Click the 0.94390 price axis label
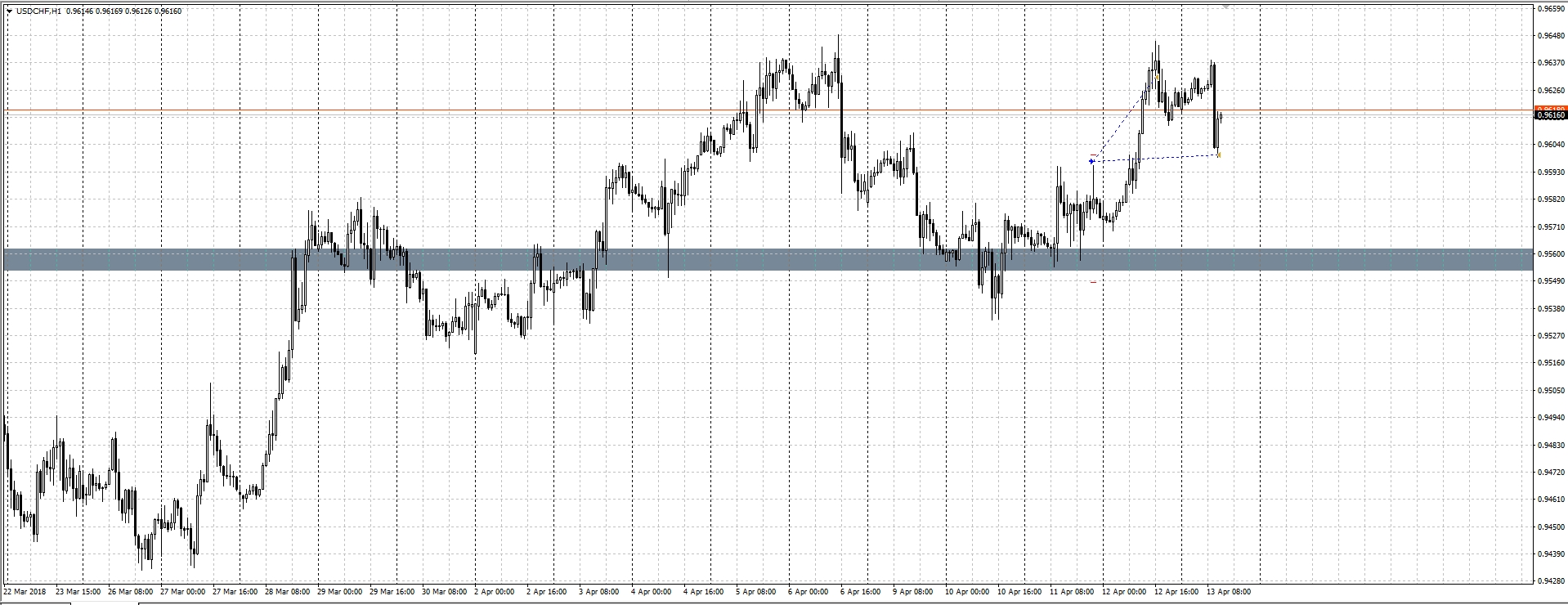This screenshot has width=1568, height=605. [x=1550, y=553]
